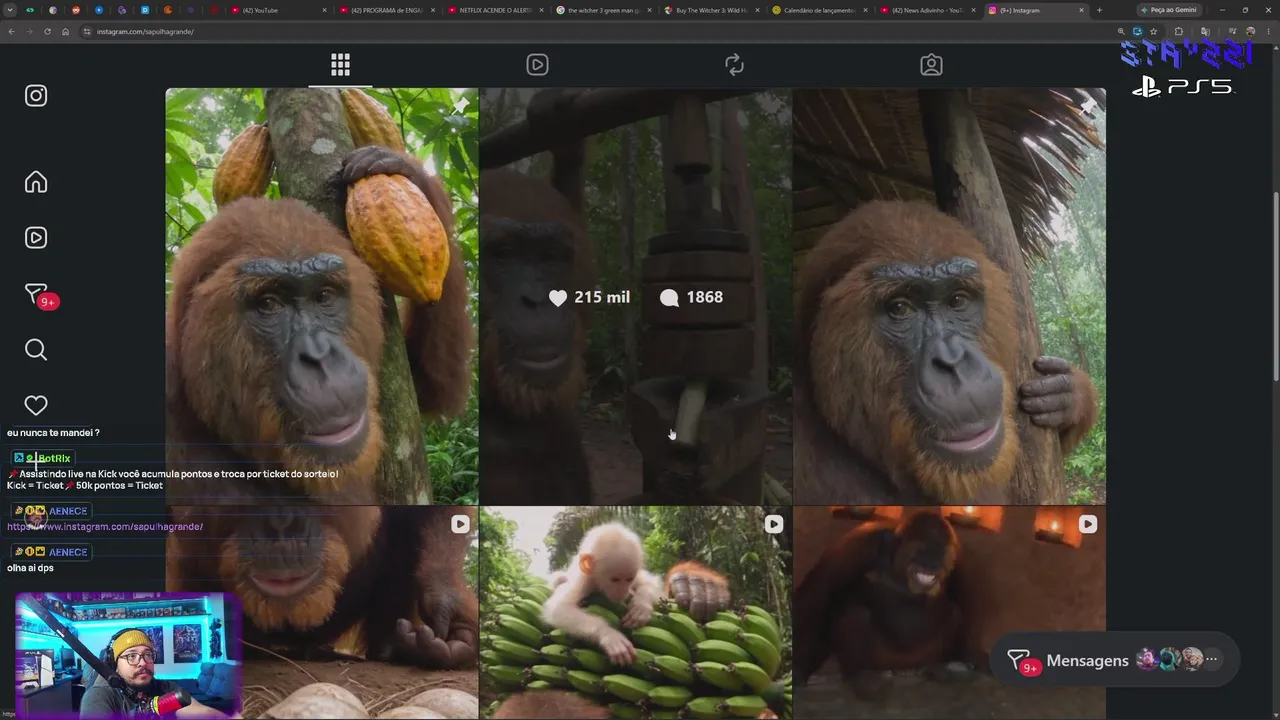Viewport: 1280px width, 720px height.
Task: Switch to the NETFLIX ACENDE O ALERTA tab
Action: [494, 10]
